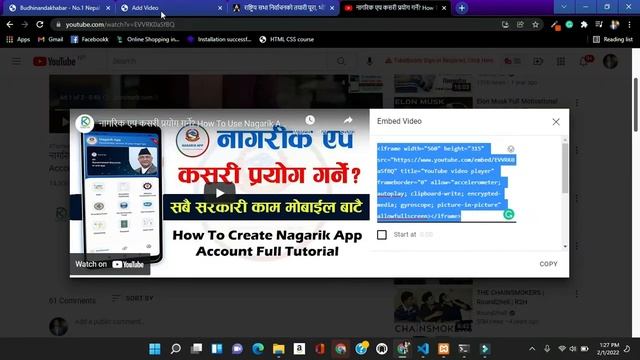640x360 pixels.
Task: Open Visual Studio Code from taskbar
Action: (423, 349)
